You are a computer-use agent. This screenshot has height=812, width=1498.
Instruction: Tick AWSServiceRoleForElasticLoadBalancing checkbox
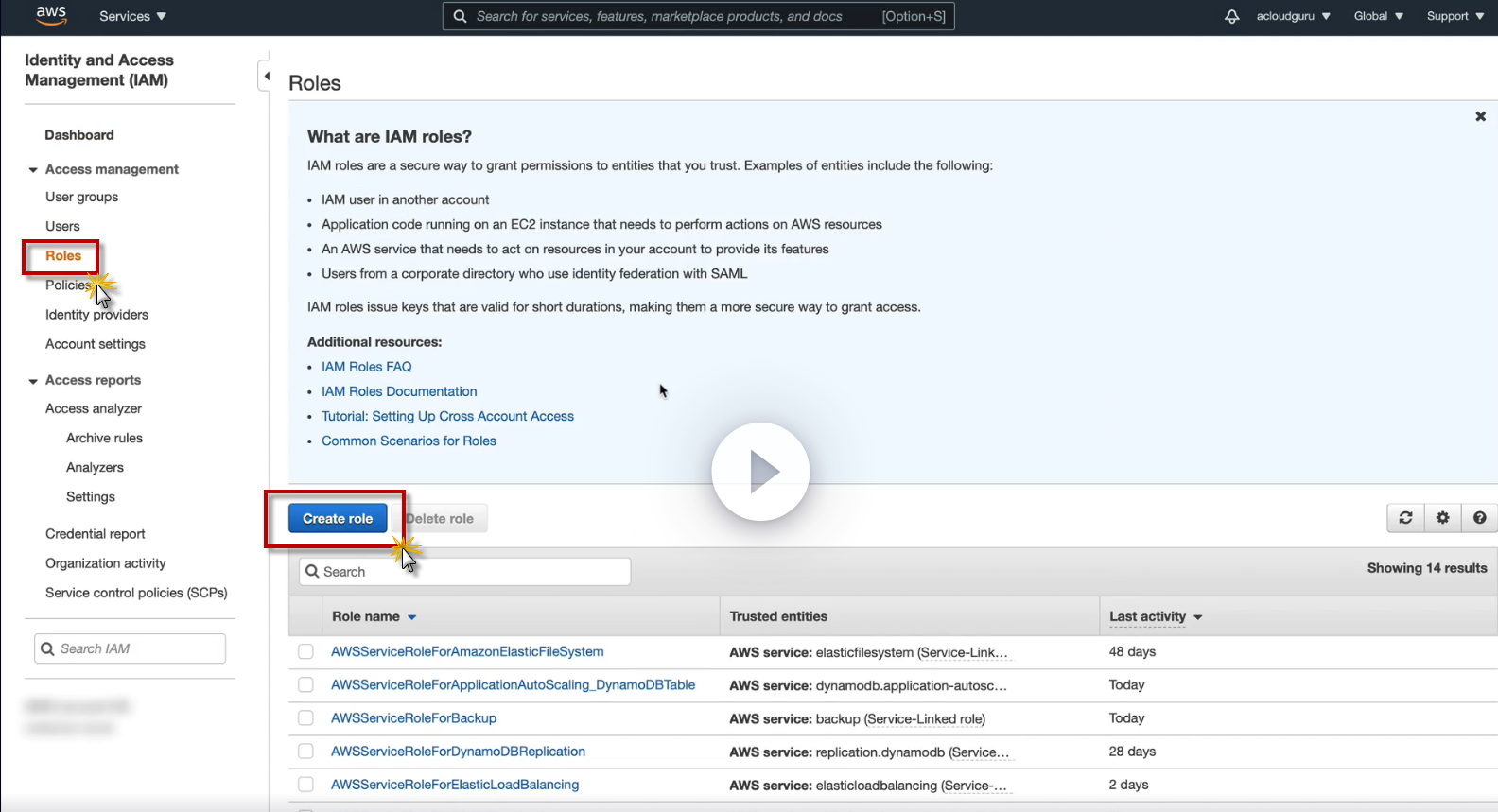pyautogui.click(x=305, y=784)
